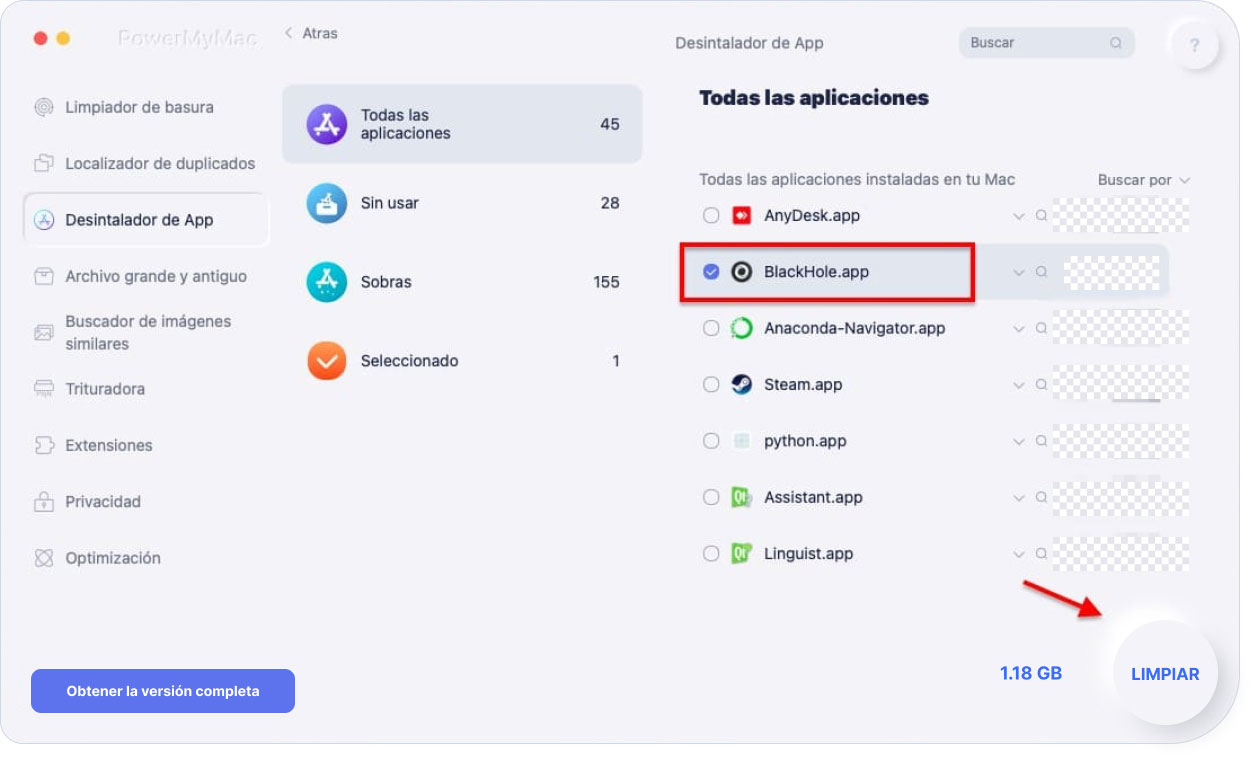This screenshot has width=1253, height=760.
Task: Select the Assistant.app checkbox
Action: tap(711, 497)
